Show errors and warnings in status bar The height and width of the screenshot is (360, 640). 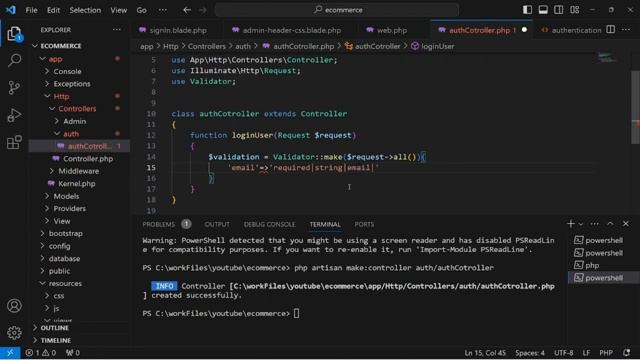click(x=40, y=353)
